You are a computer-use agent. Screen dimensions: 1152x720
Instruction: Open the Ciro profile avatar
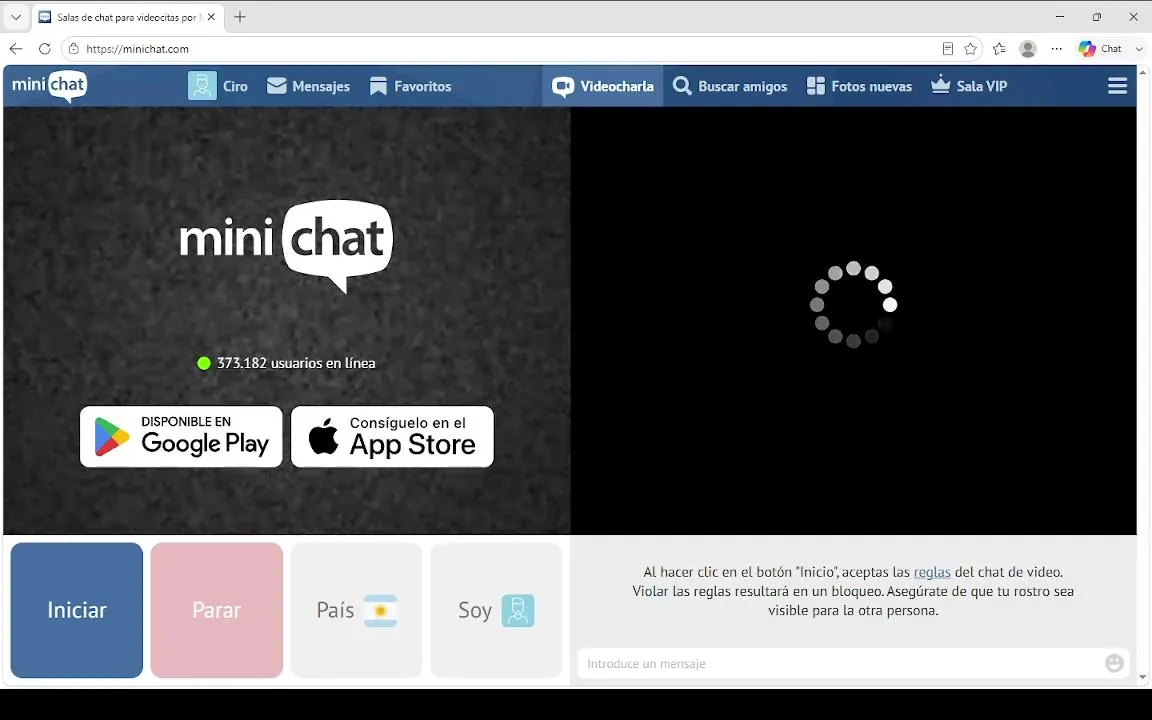click(202, 86)
